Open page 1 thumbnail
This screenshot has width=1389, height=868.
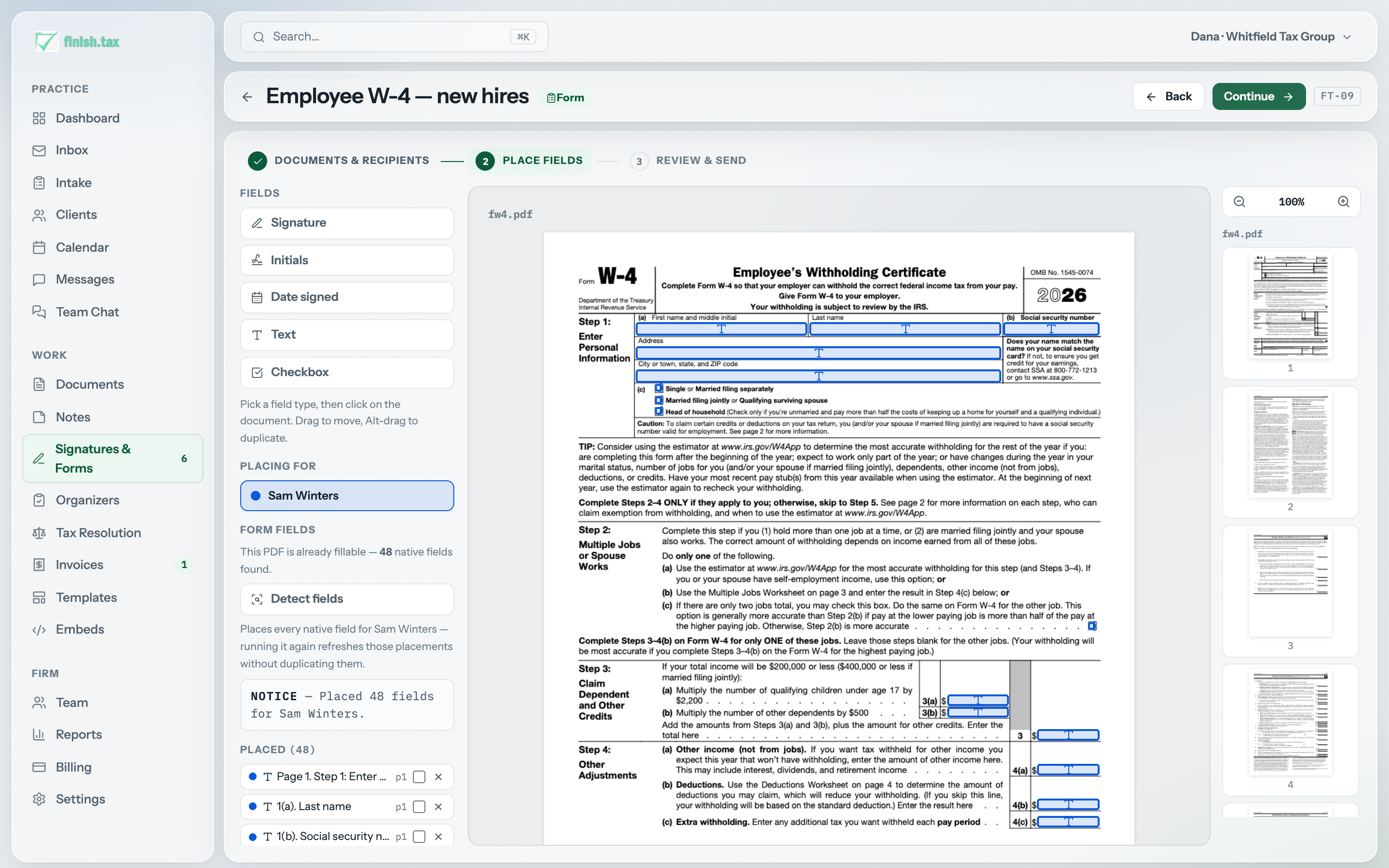point(1290,313)
